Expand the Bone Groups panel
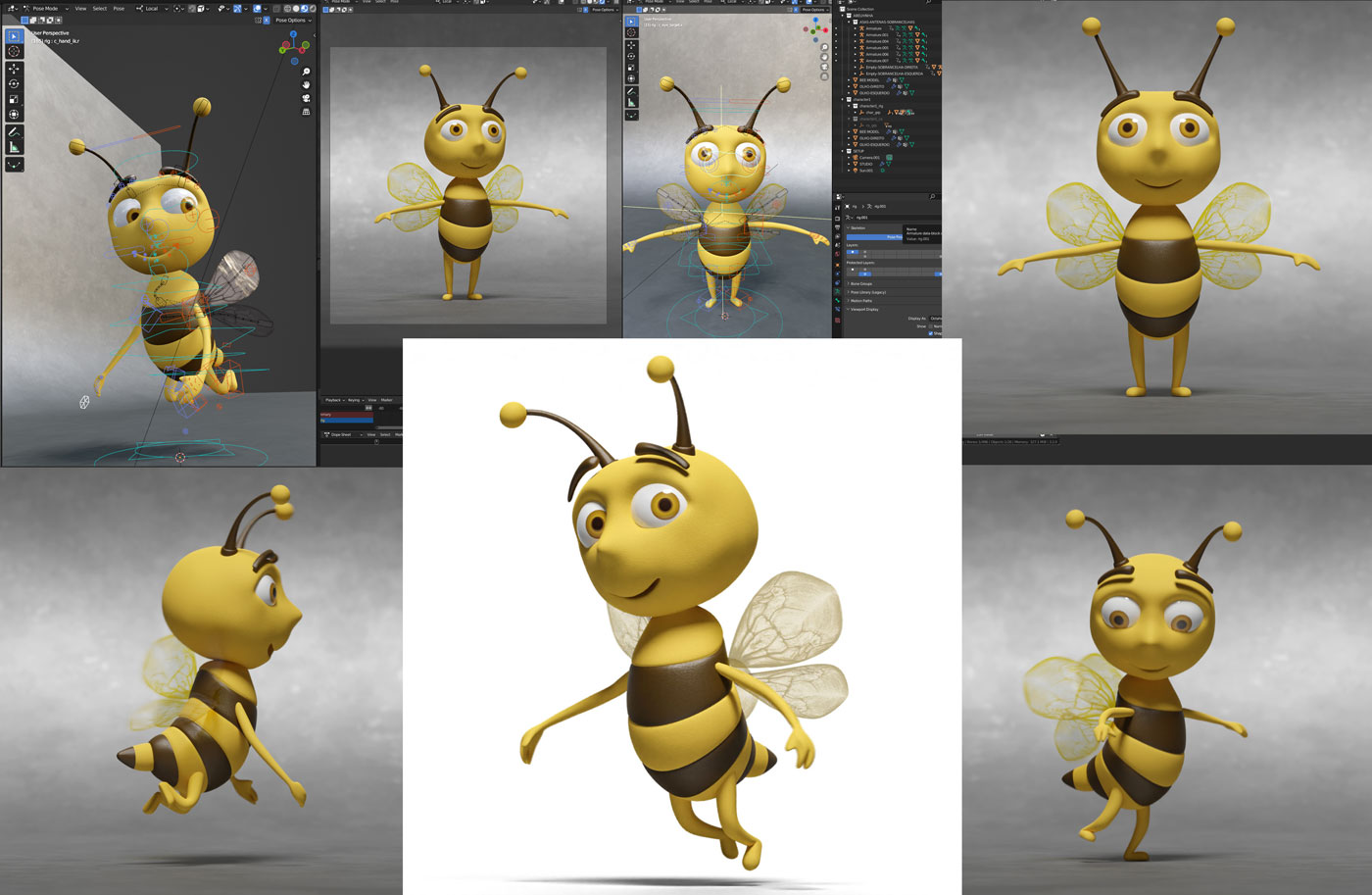Viewport: 1372px width, 895px height. (862, 283)
